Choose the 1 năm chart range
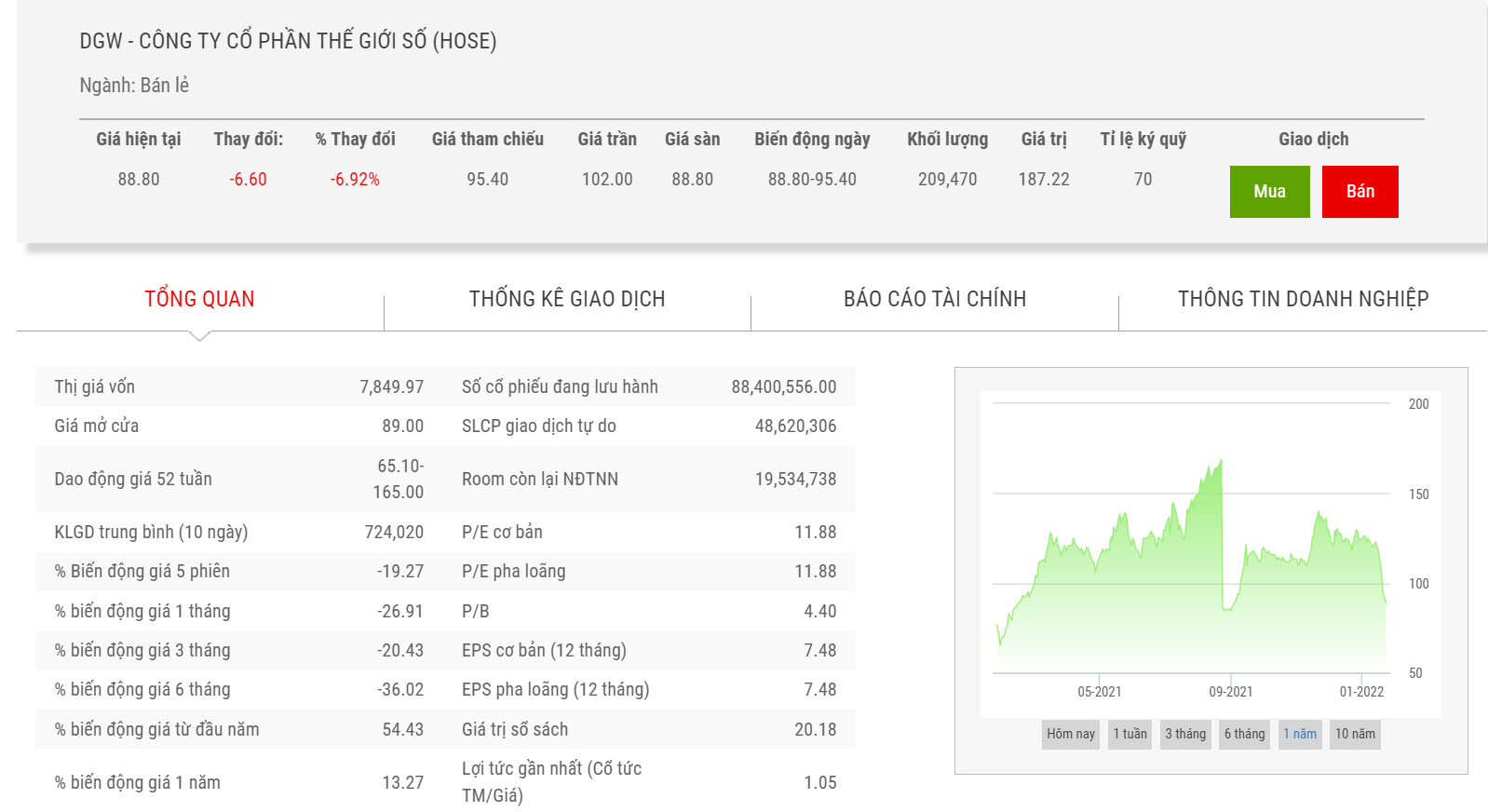 click(x=1300, y=734)
